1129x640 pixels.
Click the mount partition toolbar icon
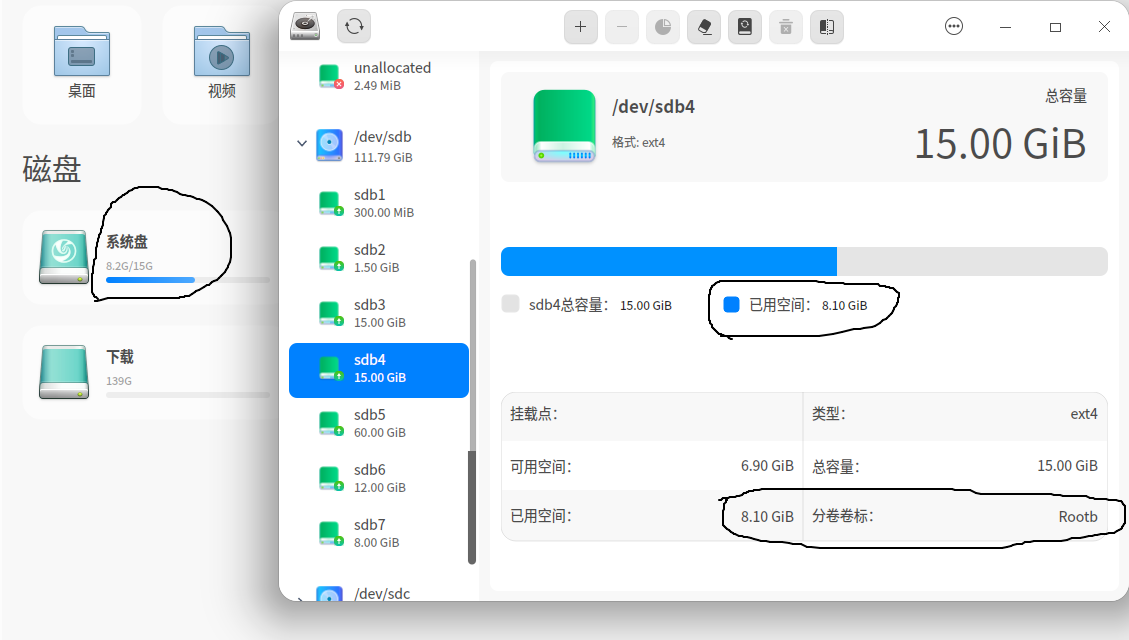745,27
